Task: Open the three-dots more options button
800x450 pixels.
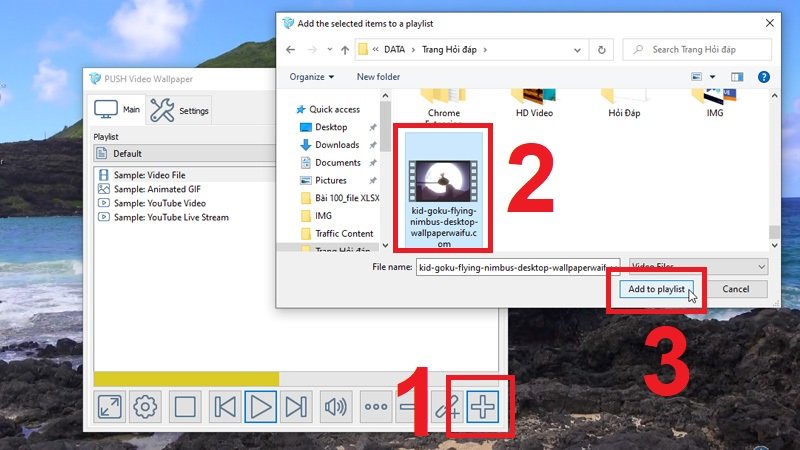Action: click(x=375, y=407)
